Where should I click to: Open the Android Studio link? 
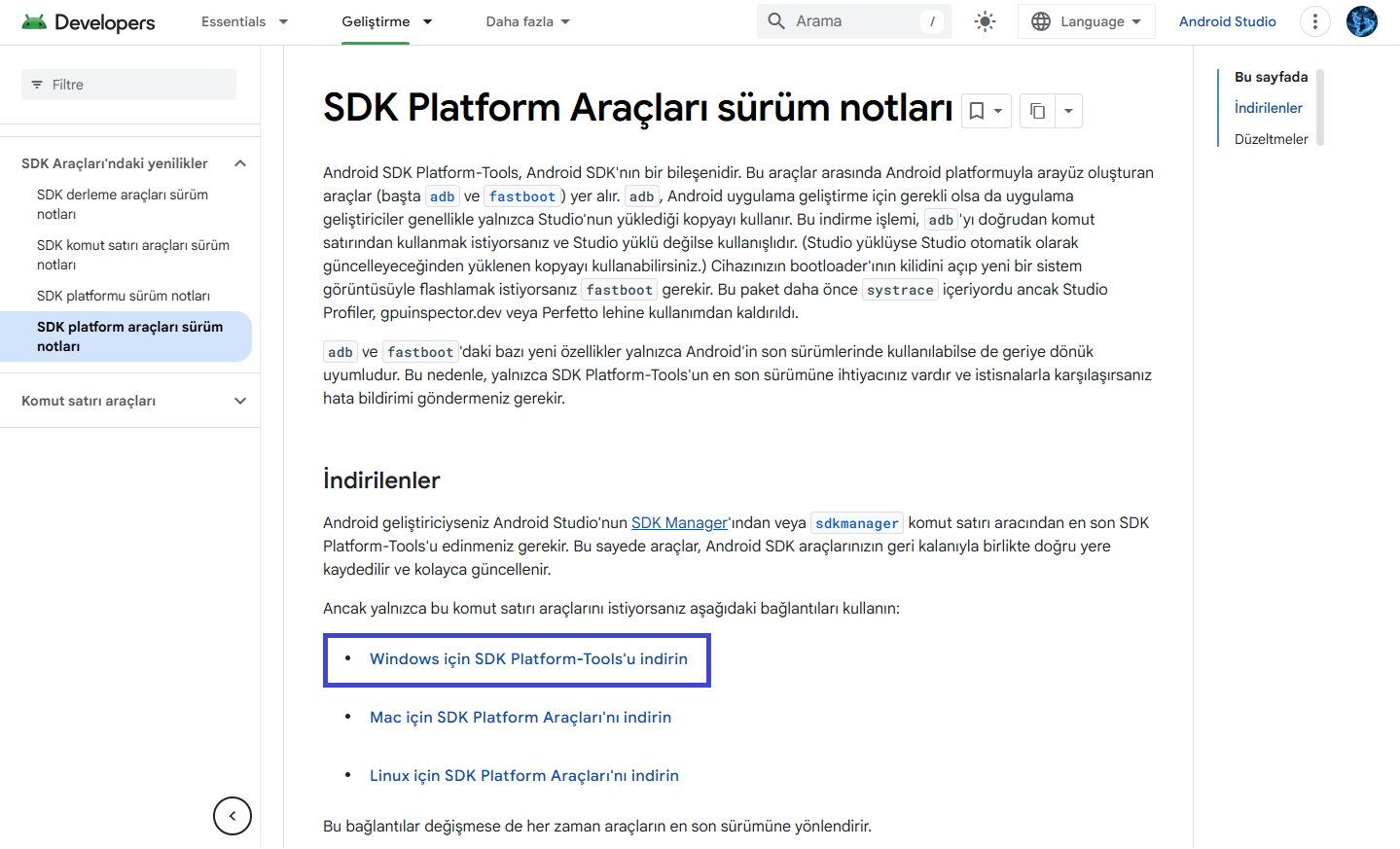tap(1228, 21)
